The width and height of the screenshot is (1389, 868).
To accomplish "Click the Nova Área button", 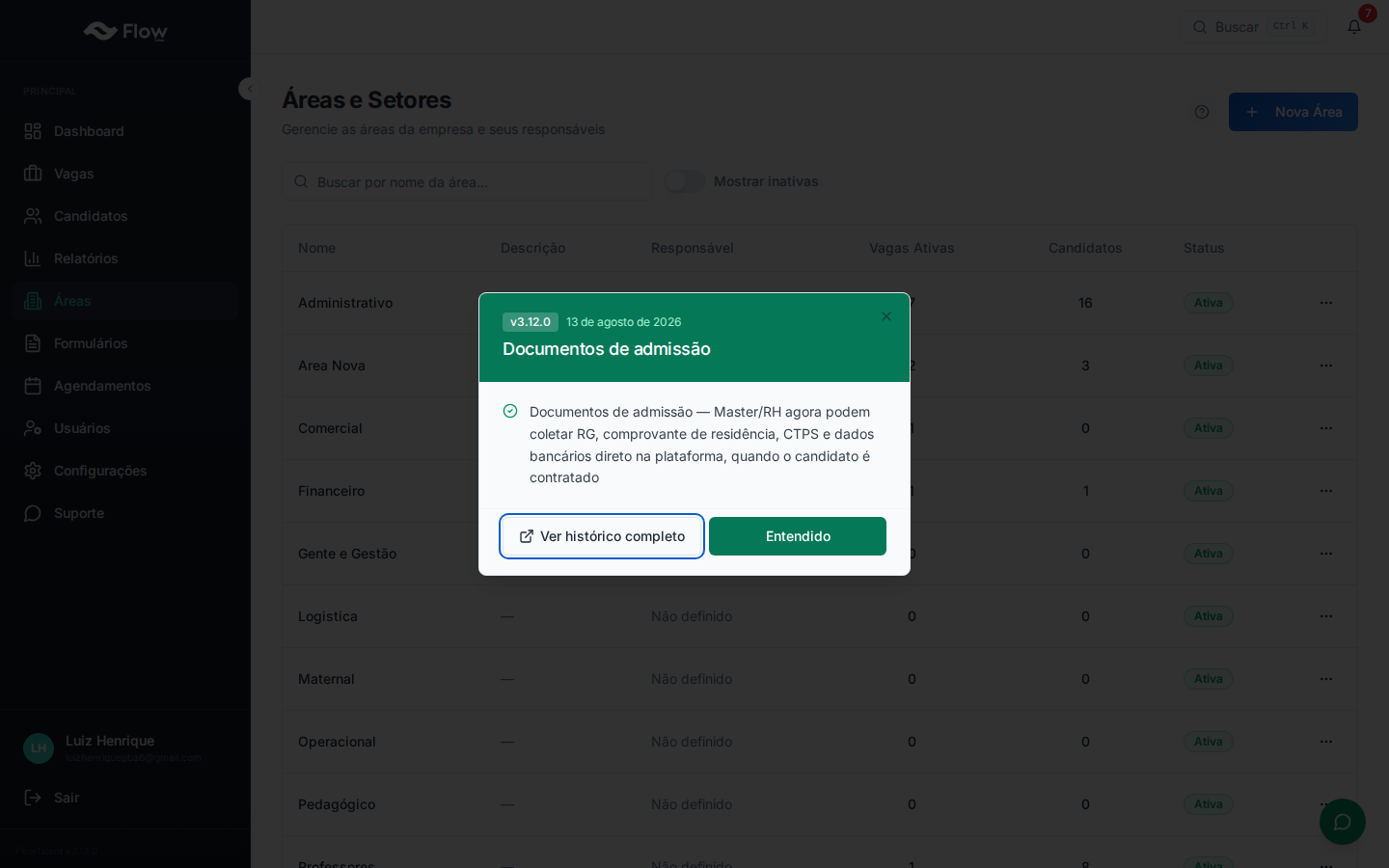I will point(1294,112).
